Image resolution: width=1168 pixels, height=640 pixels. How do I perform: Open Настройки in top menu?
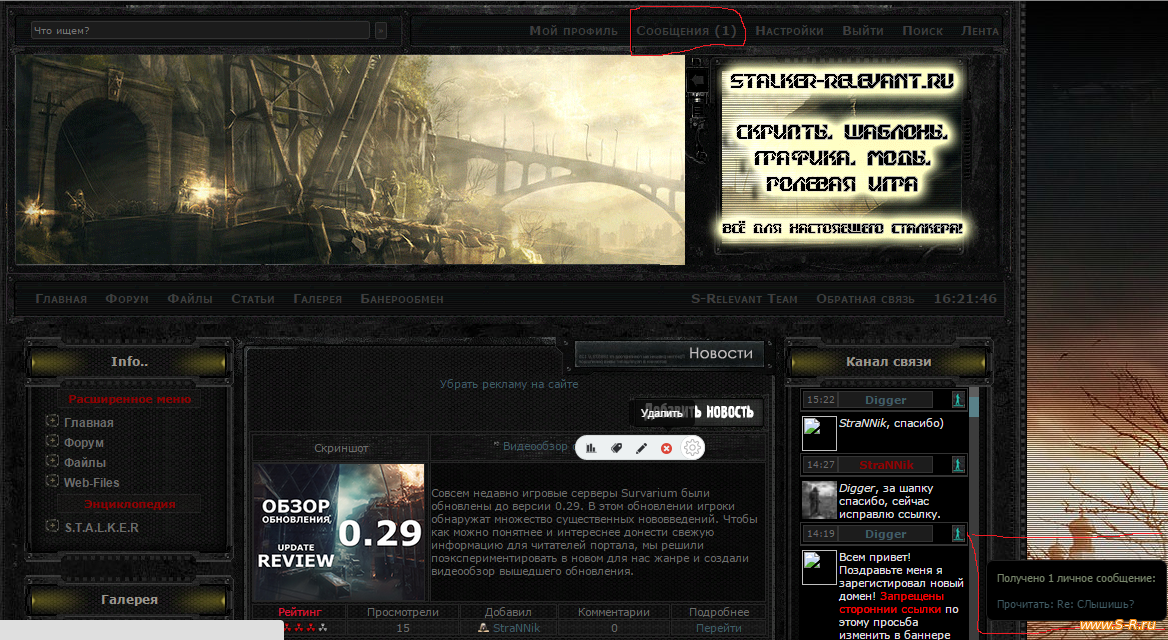[790, 31]
